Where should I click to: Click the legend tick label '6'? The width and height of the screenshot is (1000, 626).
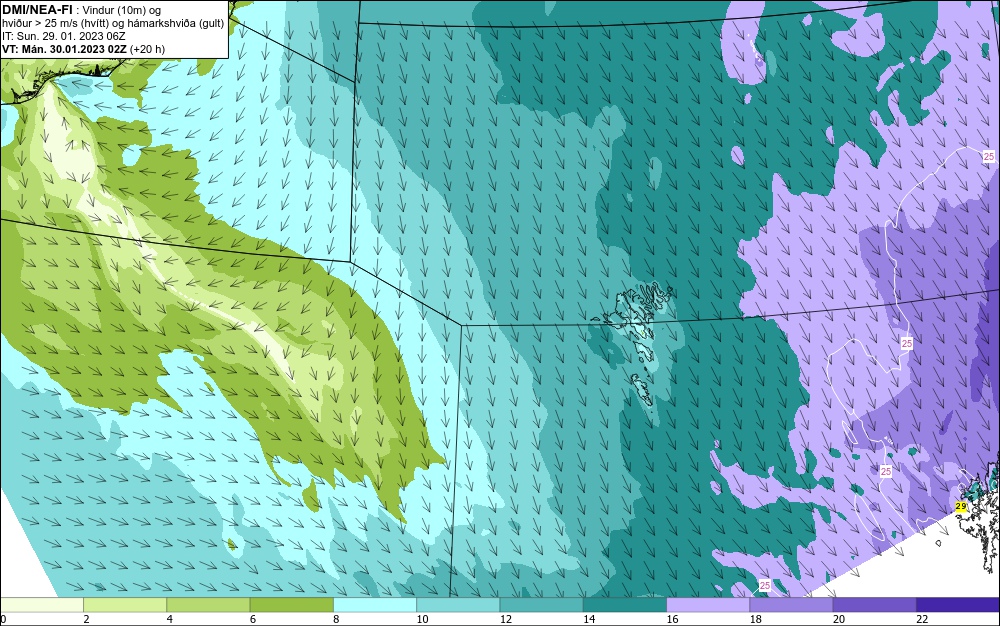(253, 619)
